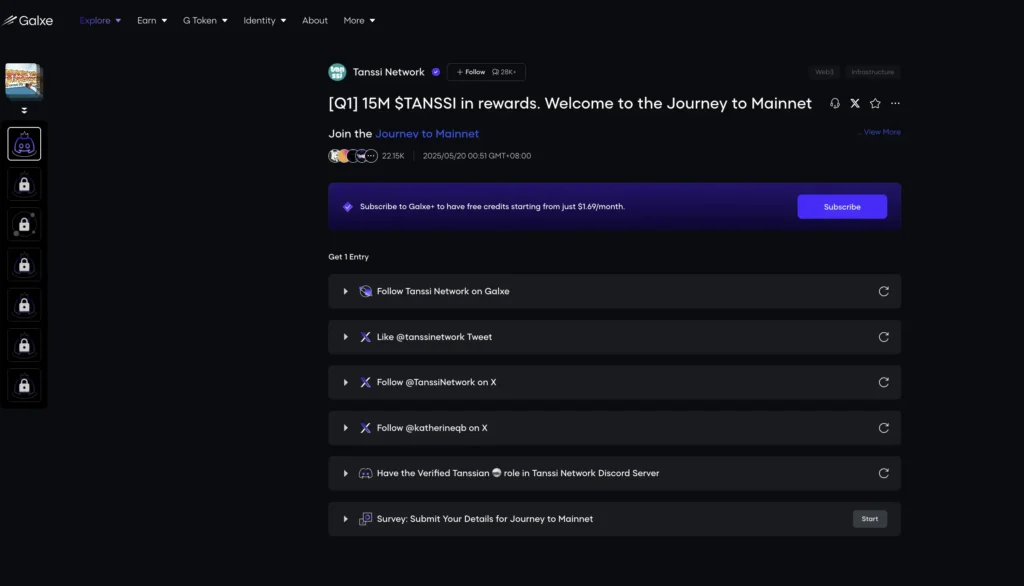Refresh the Verified Tanssian Discord role task
This screenshot has width=1024, height=586.
[884, 473]
